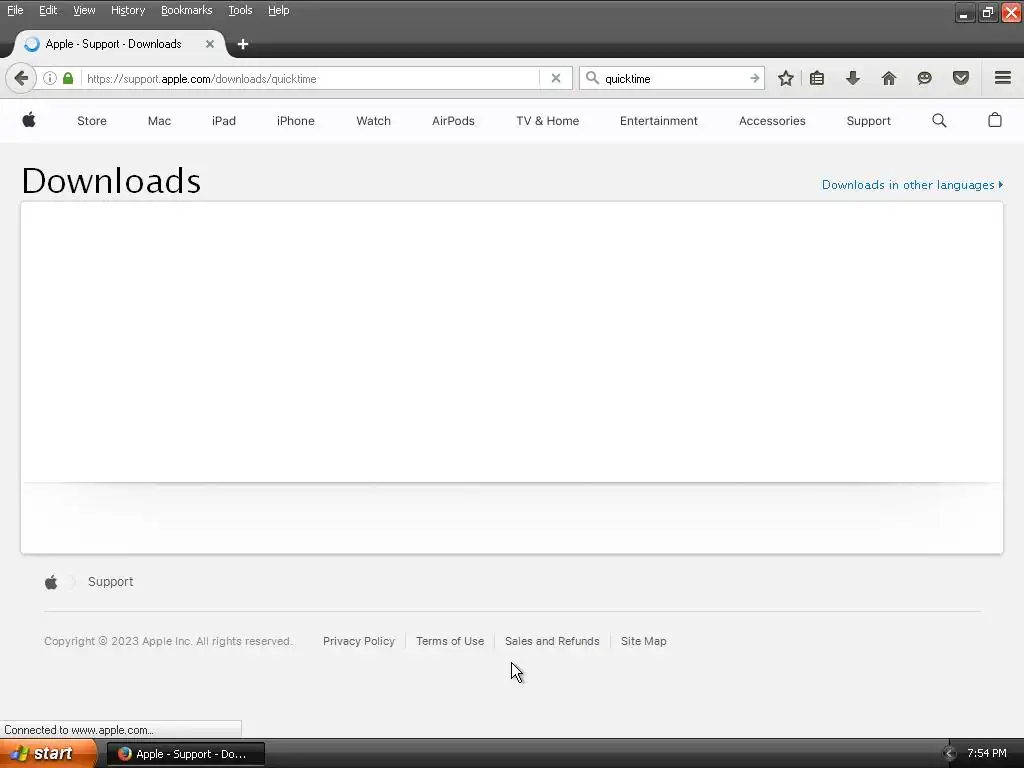The height and width of the screenshot is (768, 1024).
Task: Open Site Map link
Action: pos(644,641)
